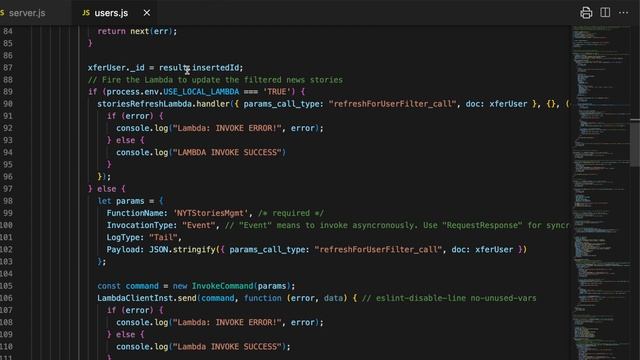This screenshot has width=640, height=360.
Task: Click the printer icon in the editor toolbar
Action: (x=586, y=13)
